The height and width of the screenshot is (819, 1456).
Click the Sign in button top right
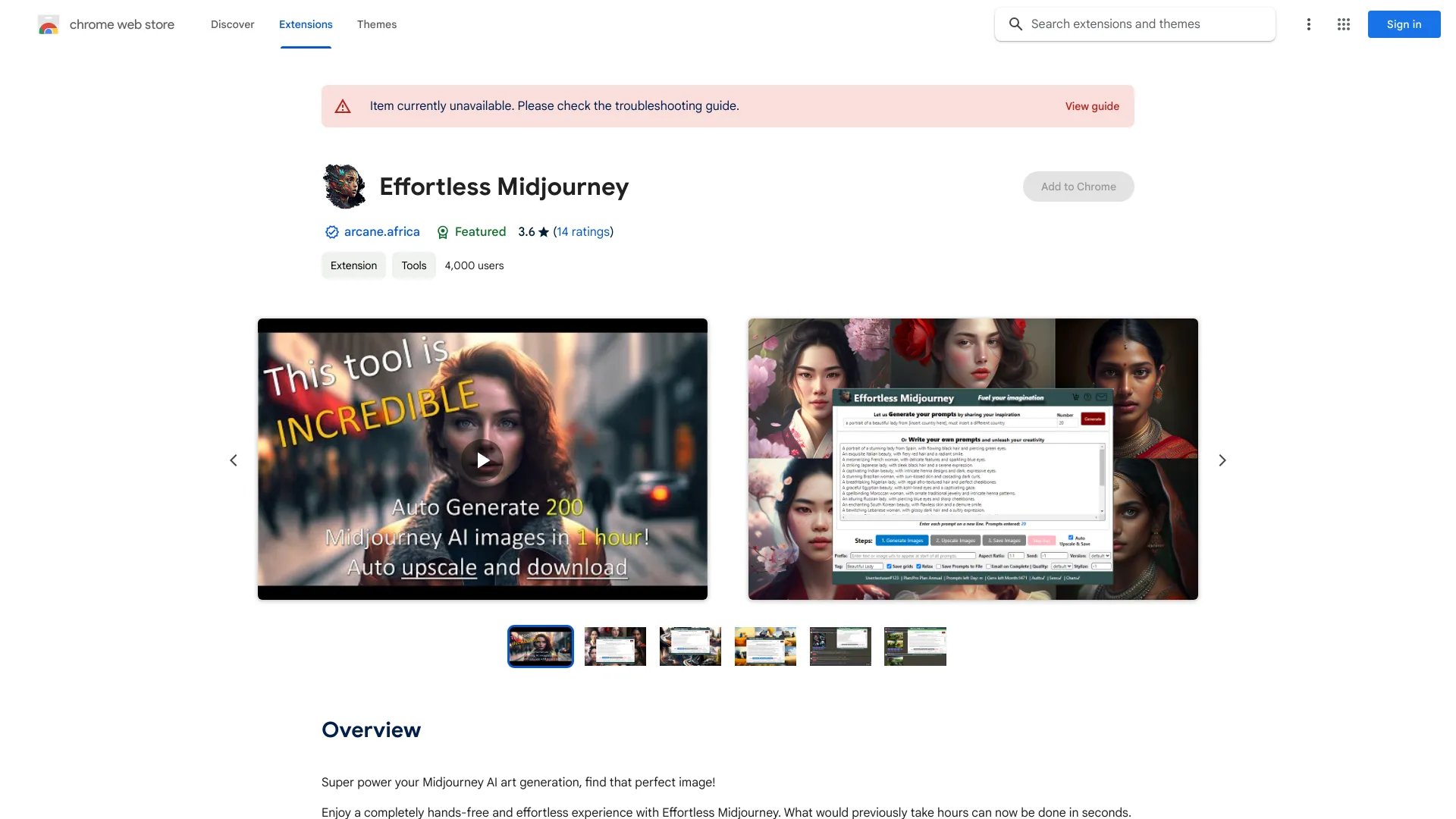pyautogui.click(x=1404, y=24)
